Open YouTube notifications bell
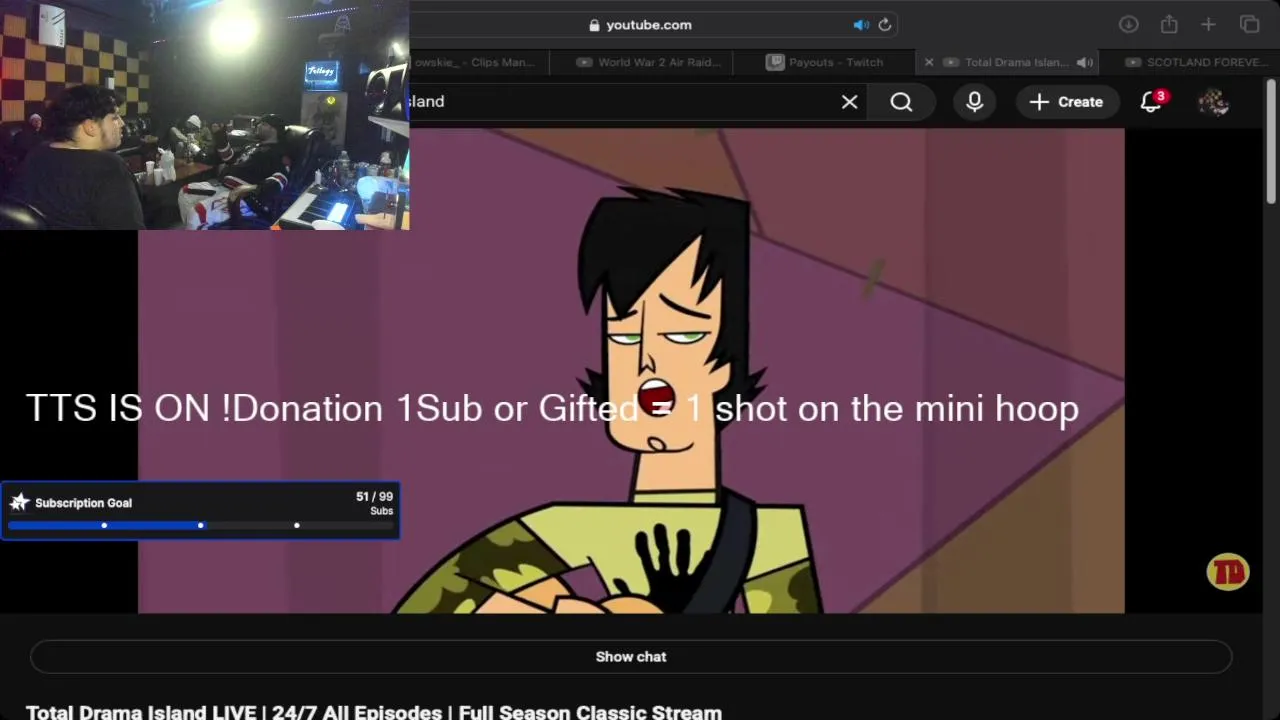 tap(1151, 102)
